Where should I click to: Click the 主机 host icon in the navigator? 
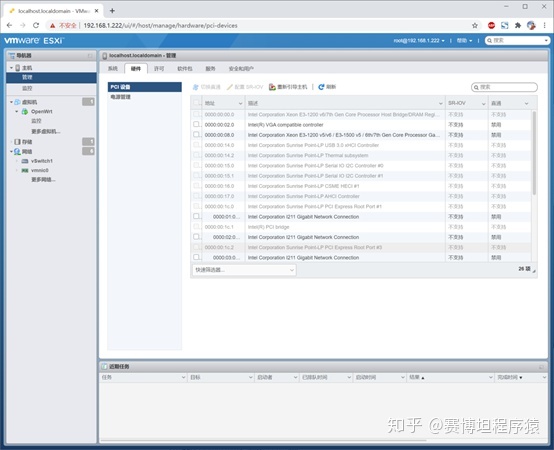point(18,67)
